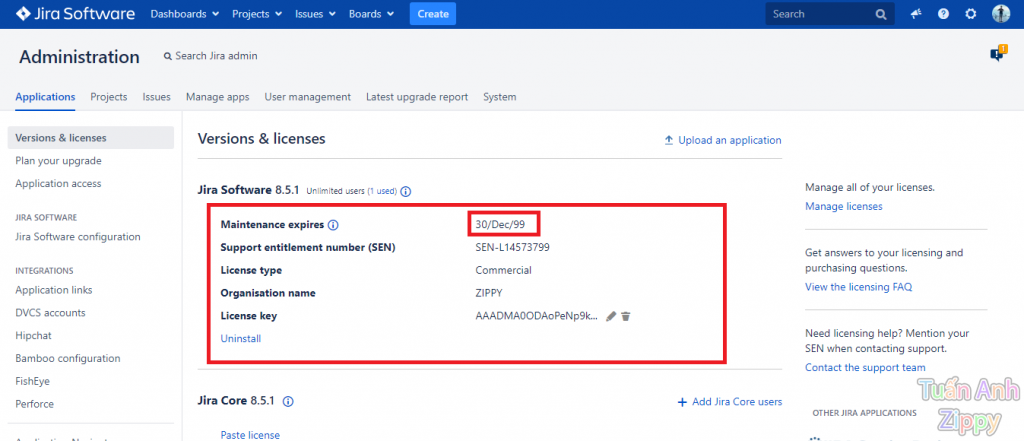Delete license key with trash icon
The image size is (1024, 441).
click(626, 316)
